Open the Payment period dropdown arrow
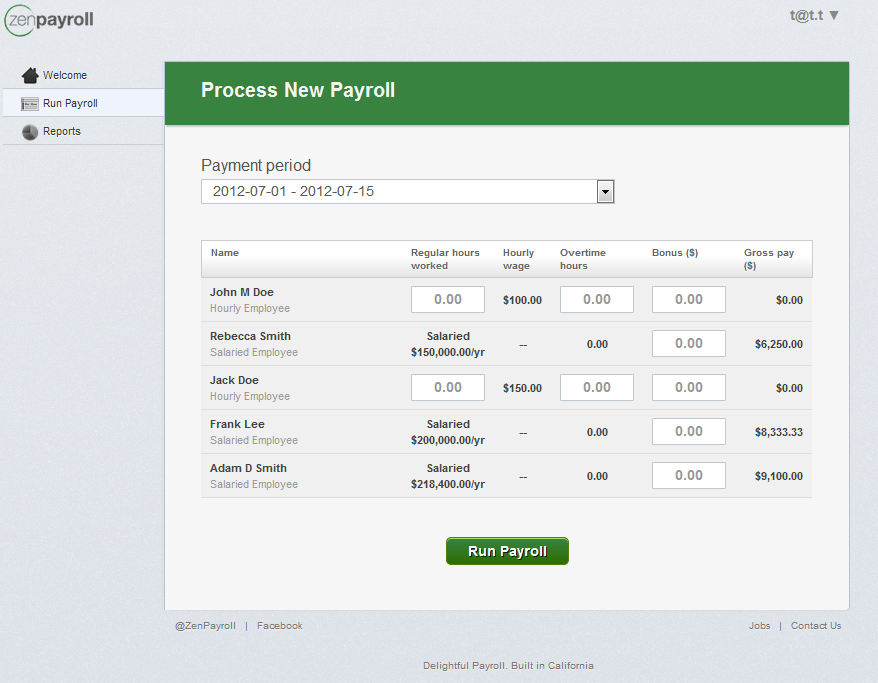Screen dimensions: 878x683 (x=605, y=192)
